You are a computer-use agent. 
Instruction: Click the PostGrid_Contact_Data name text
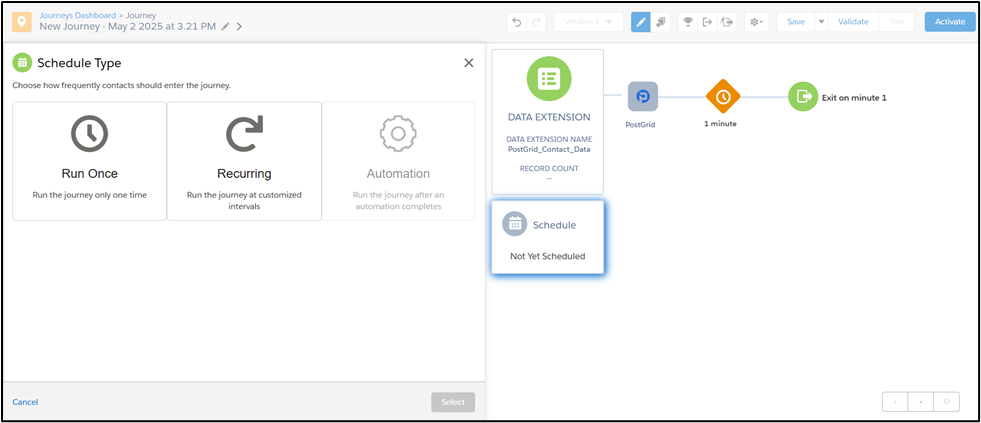549,149
